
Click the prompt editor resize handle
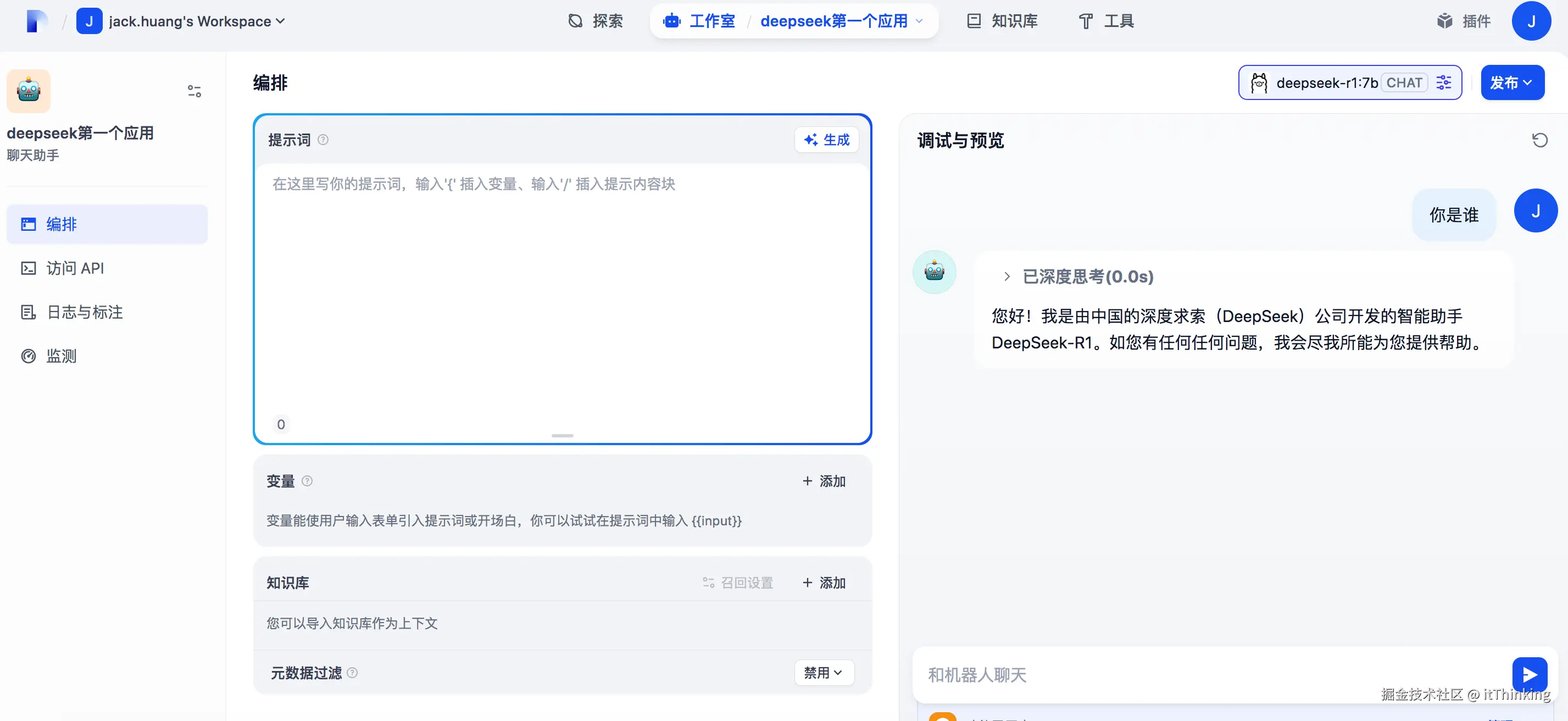[562, 435]
